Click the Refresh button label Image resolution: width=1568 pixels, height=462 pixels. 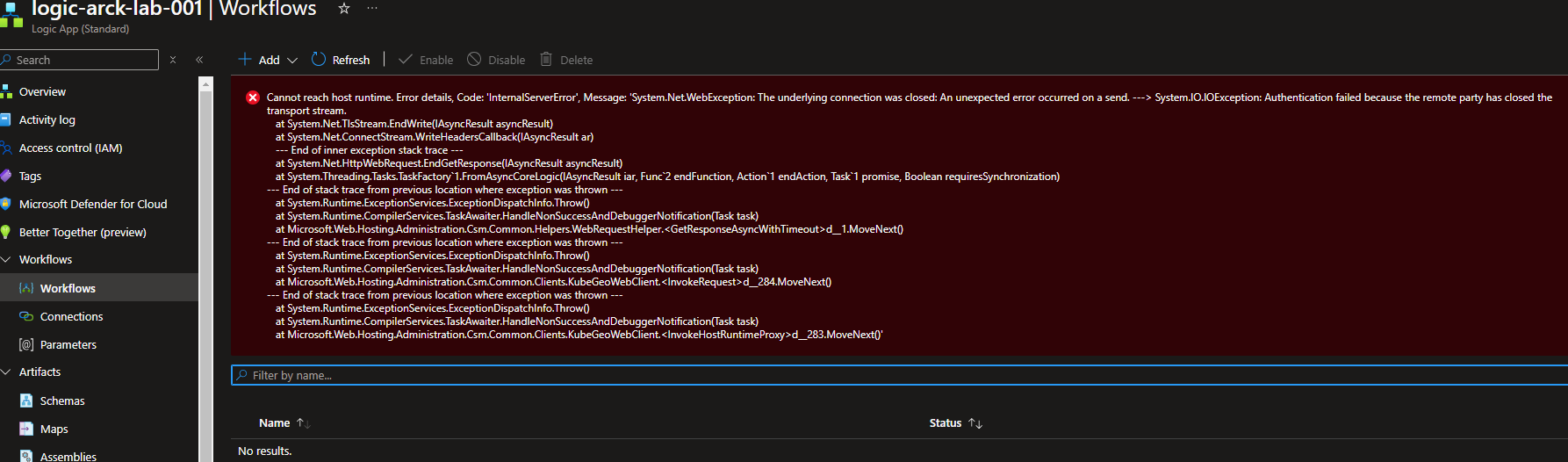click(351, 60)
